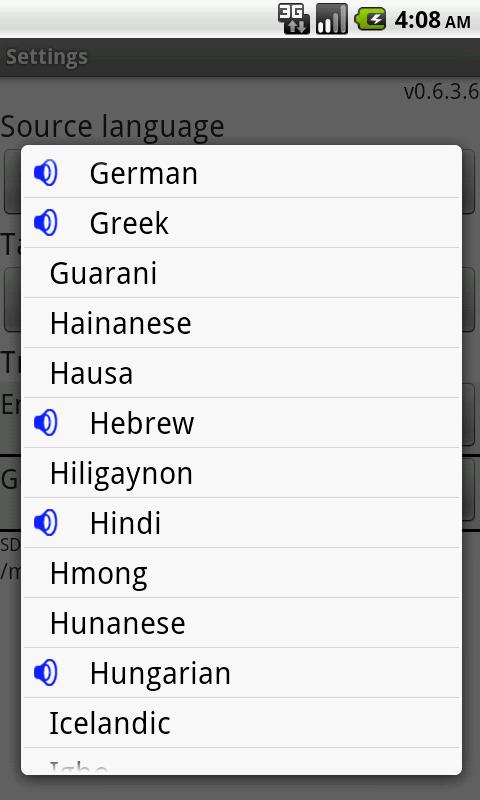Select Icelandic from the list
The height and width of the screenshot is (800, 480).
[x=242, y=723]
